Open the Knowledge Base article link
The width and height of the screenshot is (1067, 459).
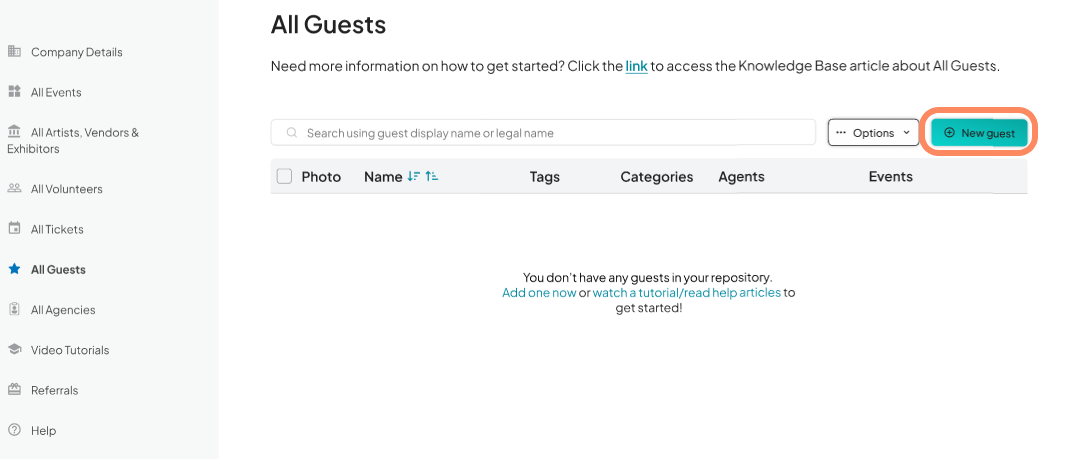point(636,67)
